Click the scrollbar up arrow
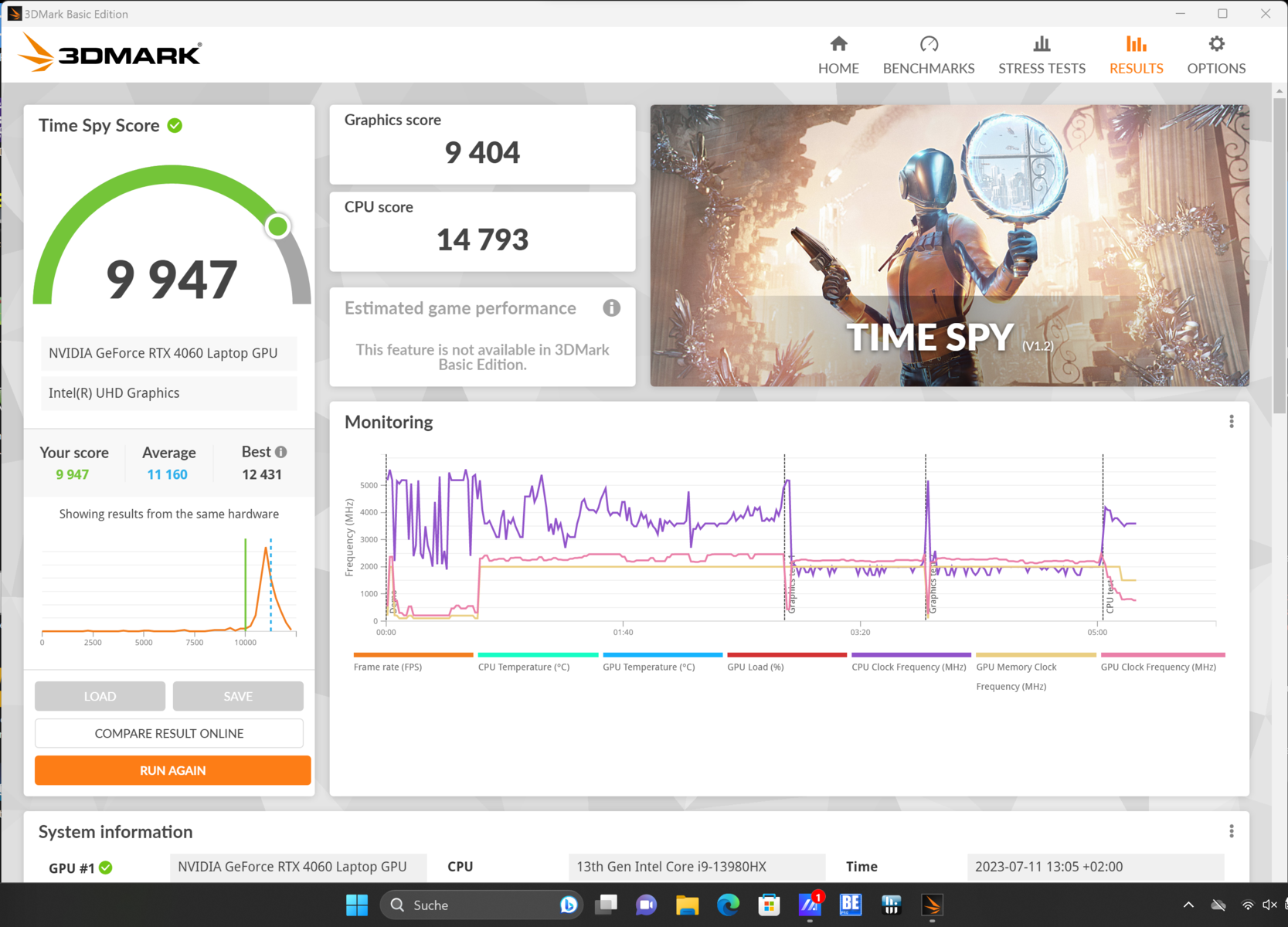Image resolution: width=1288 pixels, height=927 pixels. pos(1279,90)
